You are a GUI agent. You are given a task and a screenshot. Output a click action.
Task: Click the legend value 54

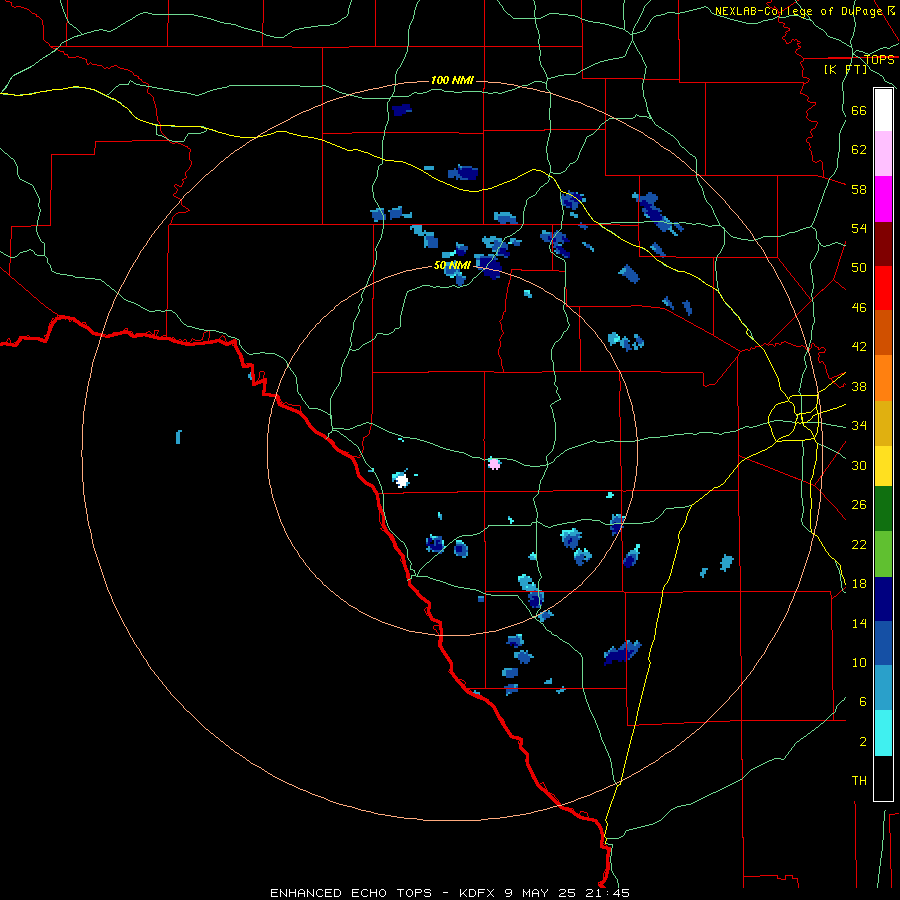point(859,228)
